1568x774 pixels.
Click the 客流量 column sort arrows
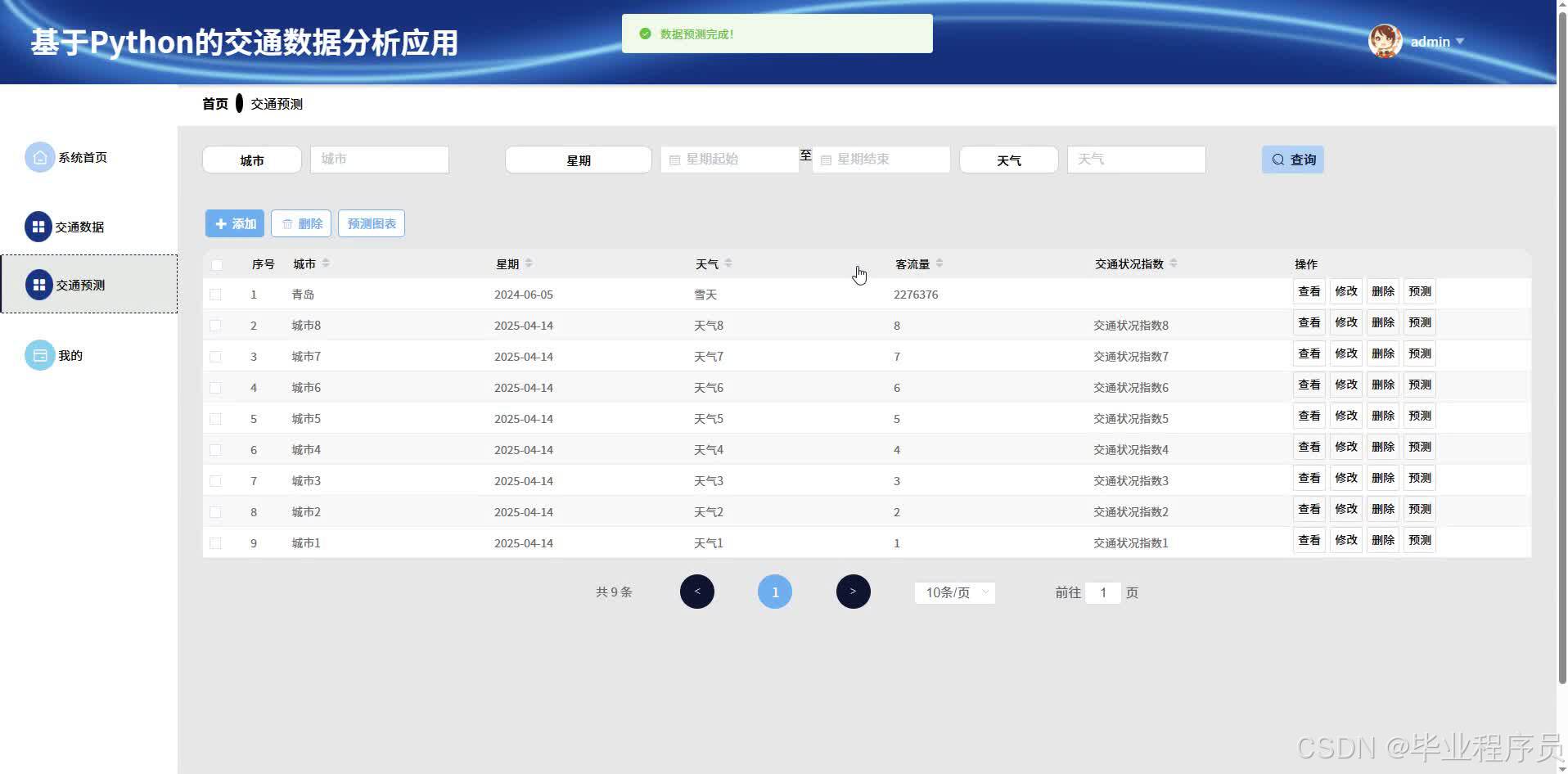click(x=939, y=263)
